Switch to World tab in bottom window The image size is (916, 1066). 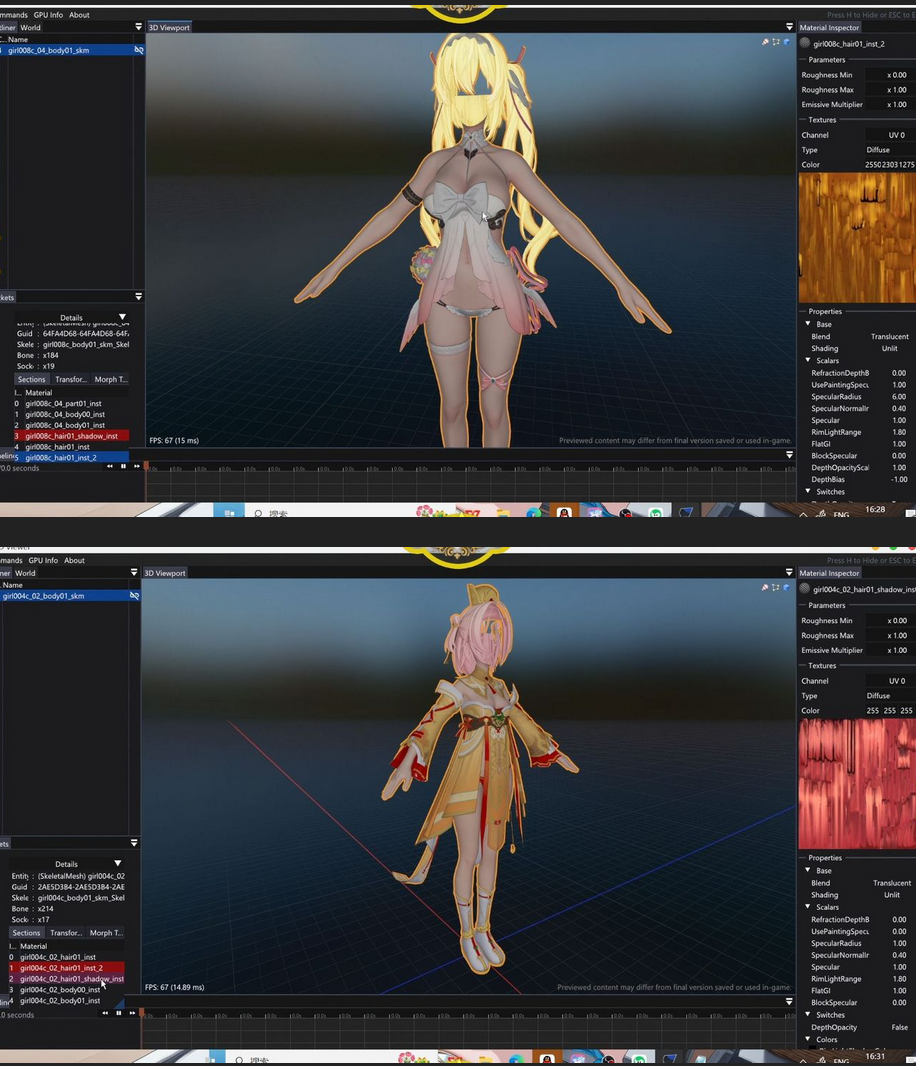(x=25, y=573)
